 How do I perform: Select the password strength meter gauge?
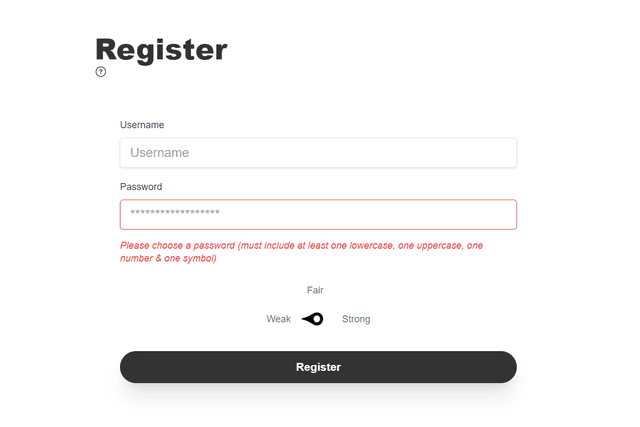[x=313, y=319]
